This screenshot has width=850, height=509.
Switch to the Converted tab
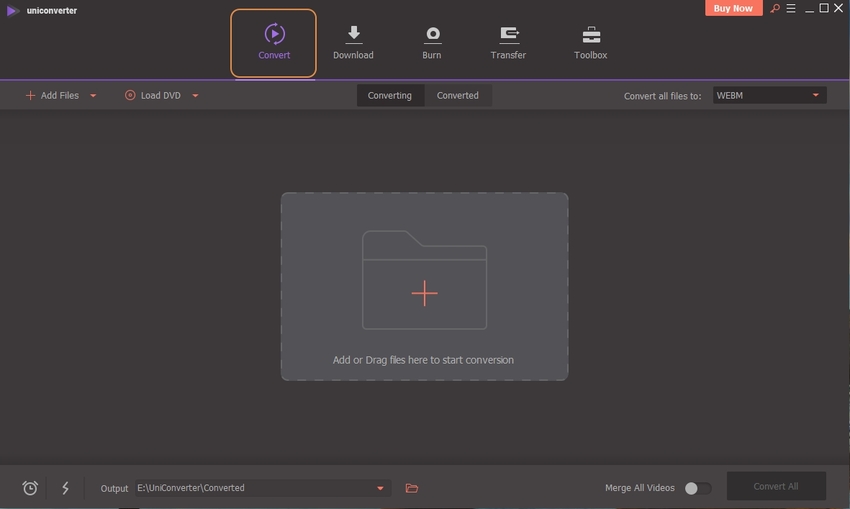tap(458, 95)
